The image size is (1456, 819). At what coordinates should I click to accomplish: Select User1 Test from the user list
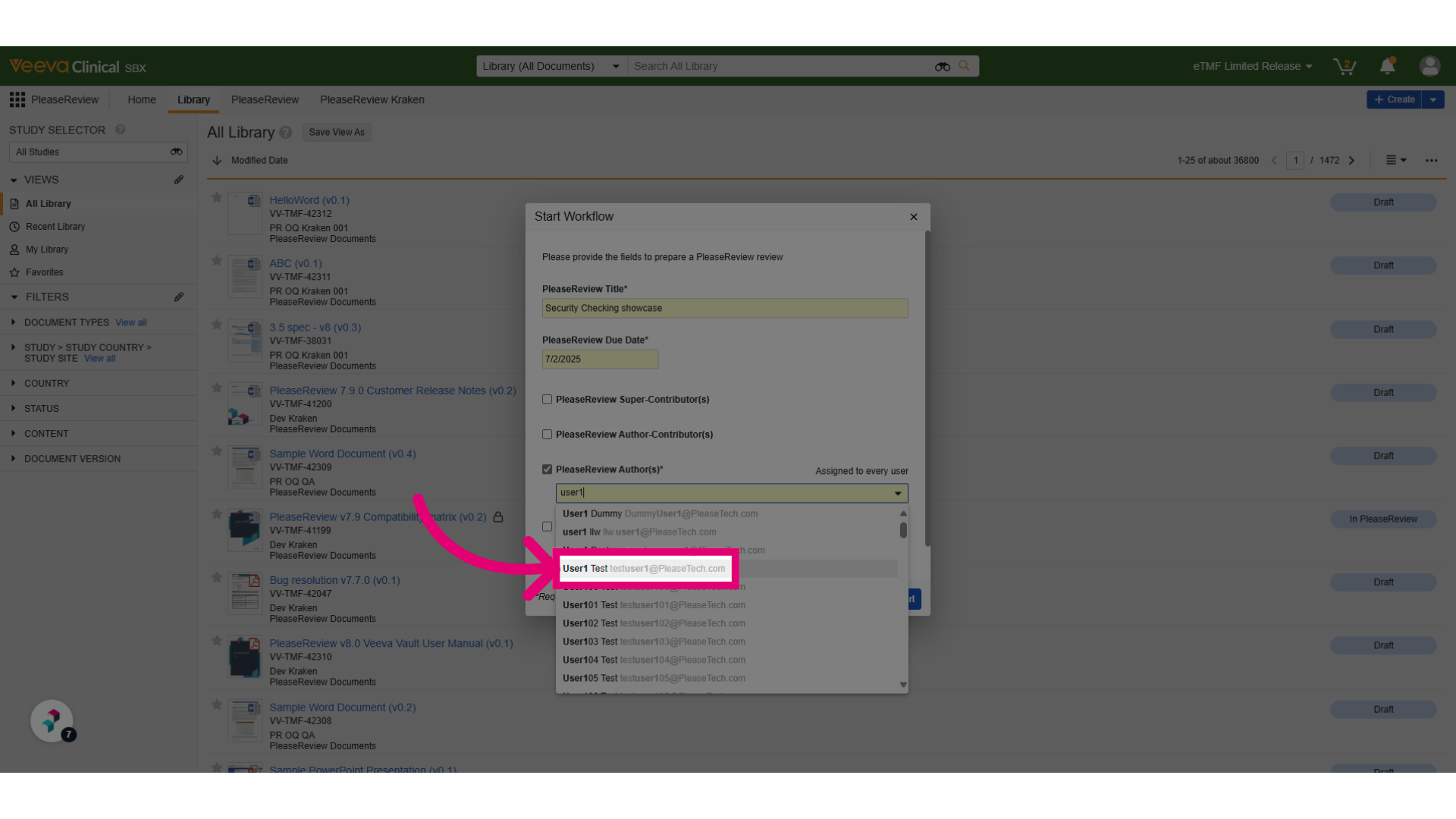(x=644, y=569)
